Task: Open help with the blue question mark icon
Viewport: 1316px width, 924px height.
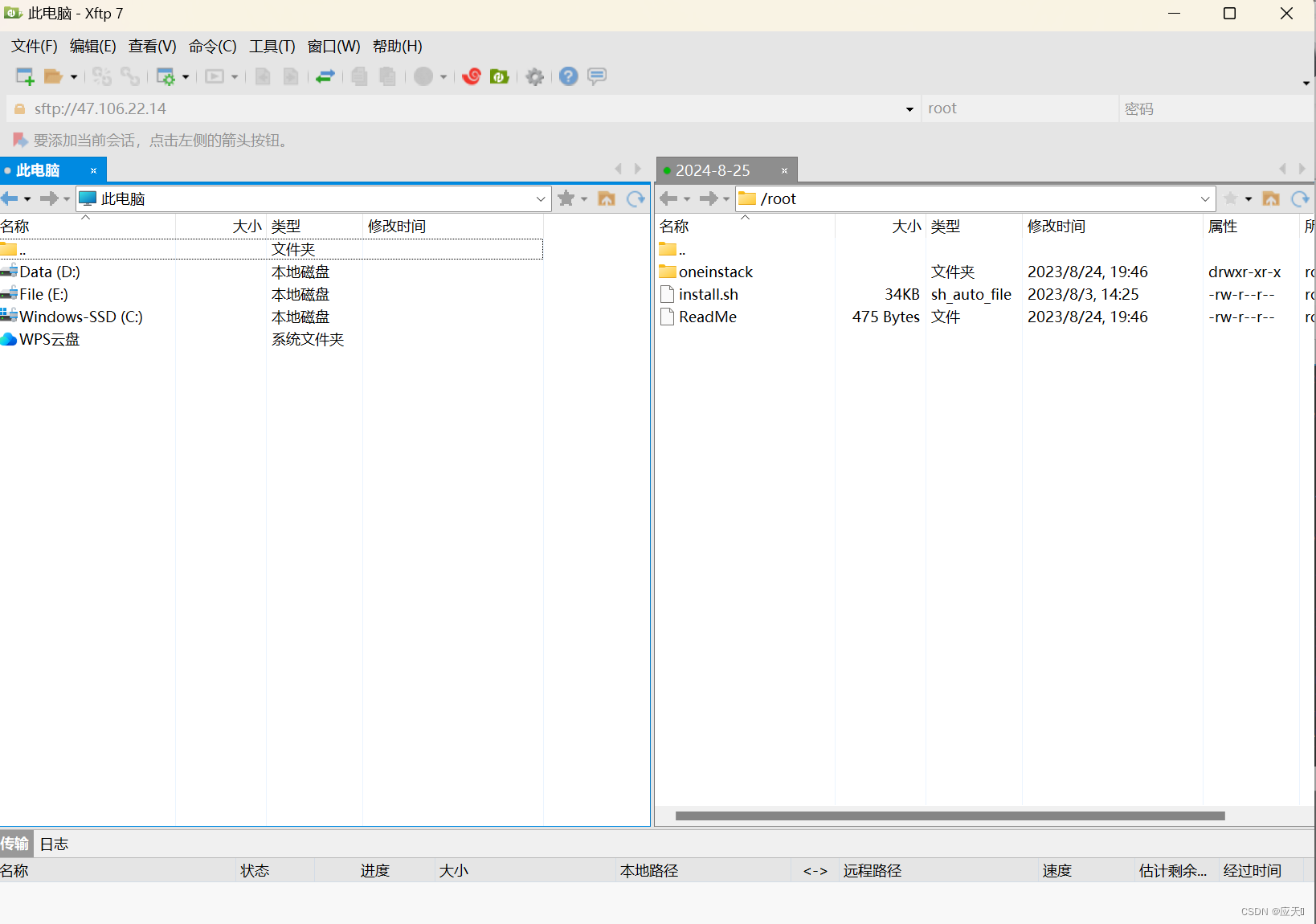Action: coord(569,76)
